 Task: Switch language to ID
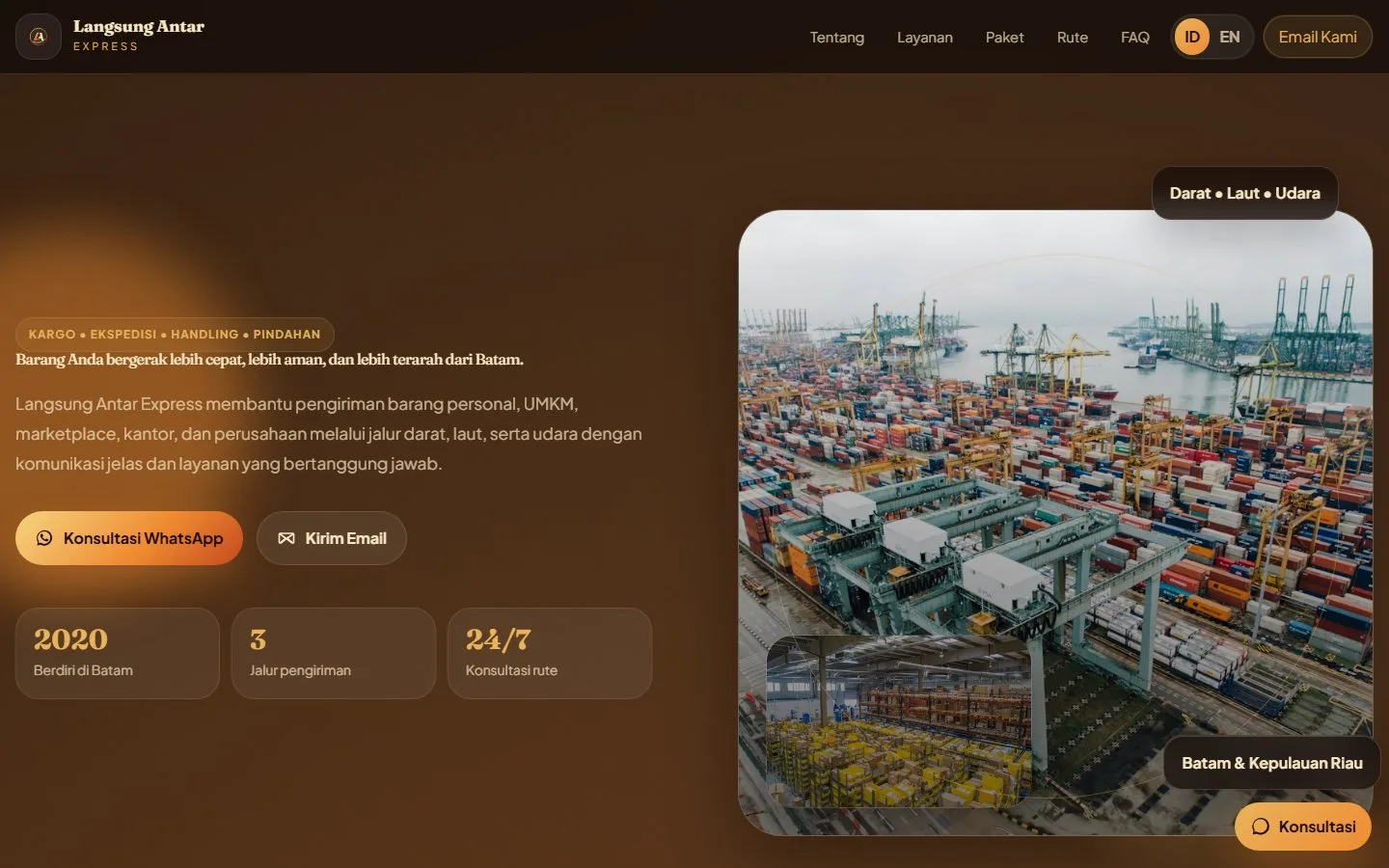pyautogui.click(x=1192, y=37)
